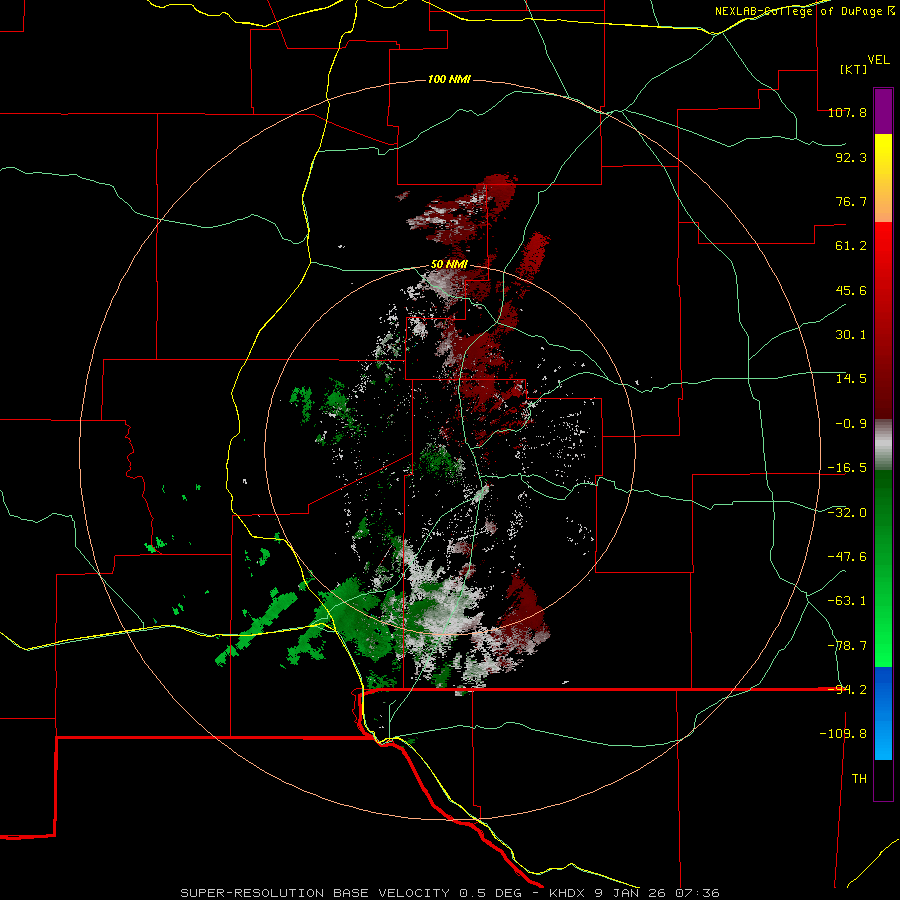The width and height of the screenshot is (900, 900).
Task: Select the -109.8 scale value
Action: (x=843, y=734)
